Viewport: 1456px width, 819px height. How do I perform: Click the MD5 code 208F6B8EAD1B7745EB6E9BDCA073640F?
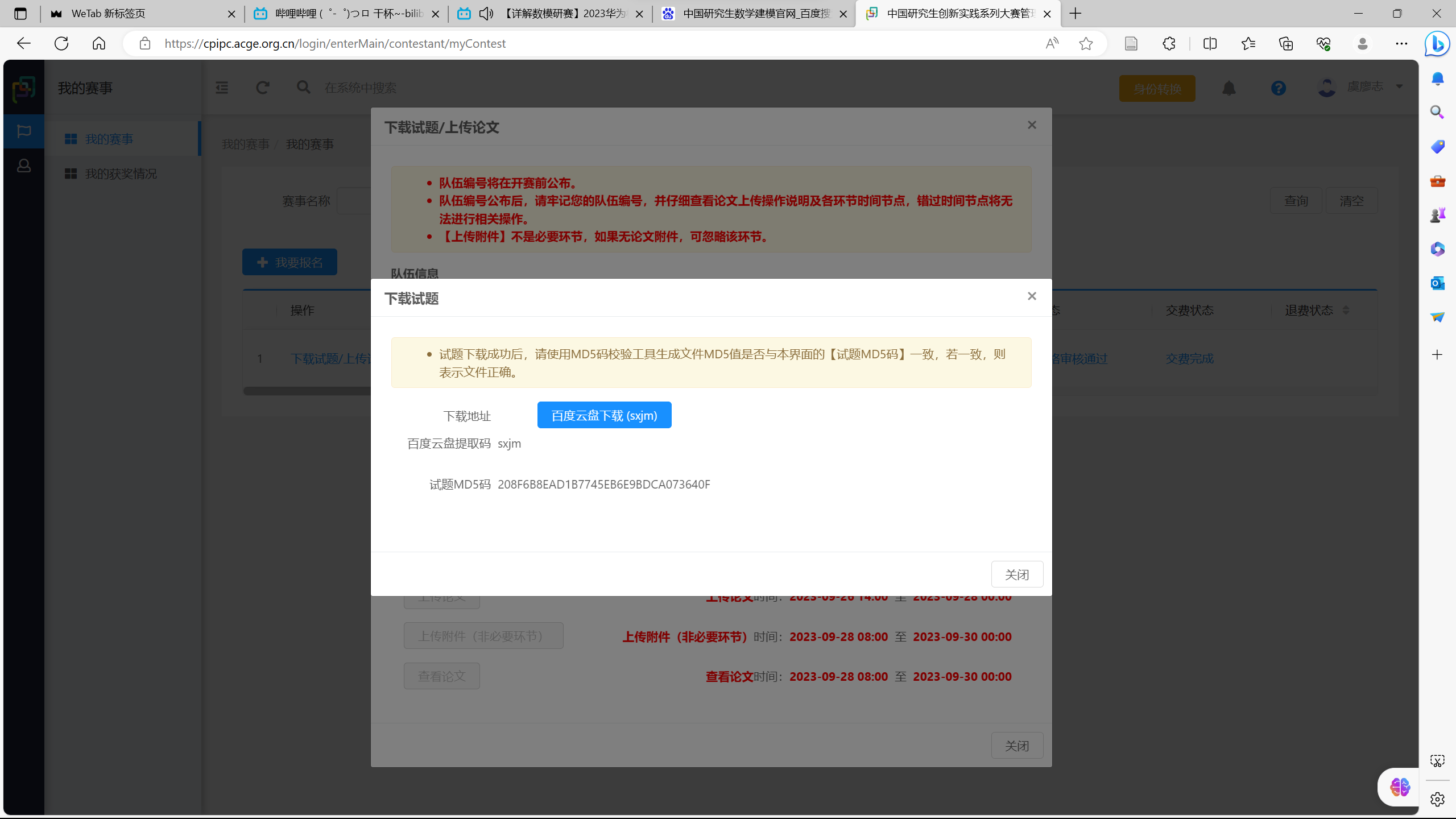(x=603, y=485)
